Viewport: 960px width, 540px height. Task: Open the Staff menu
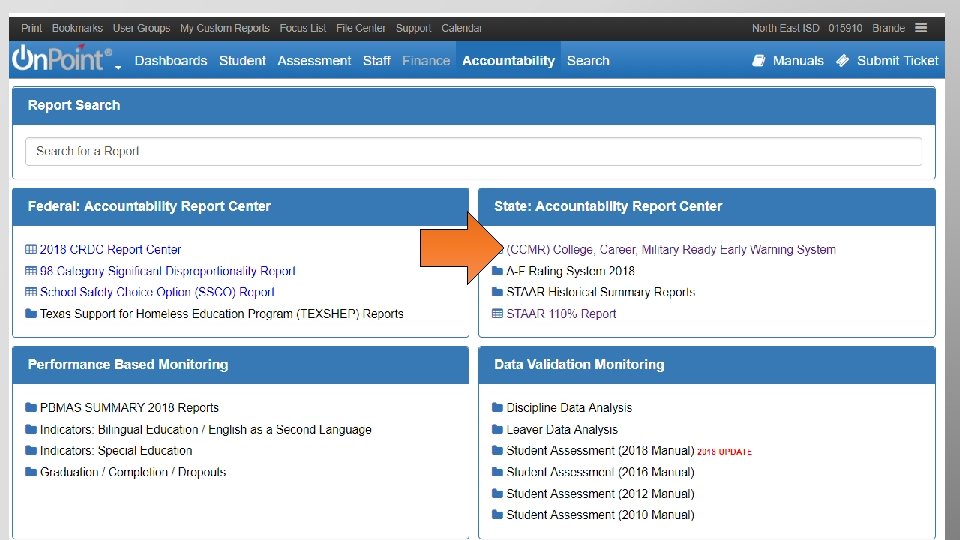pos(377,61)
